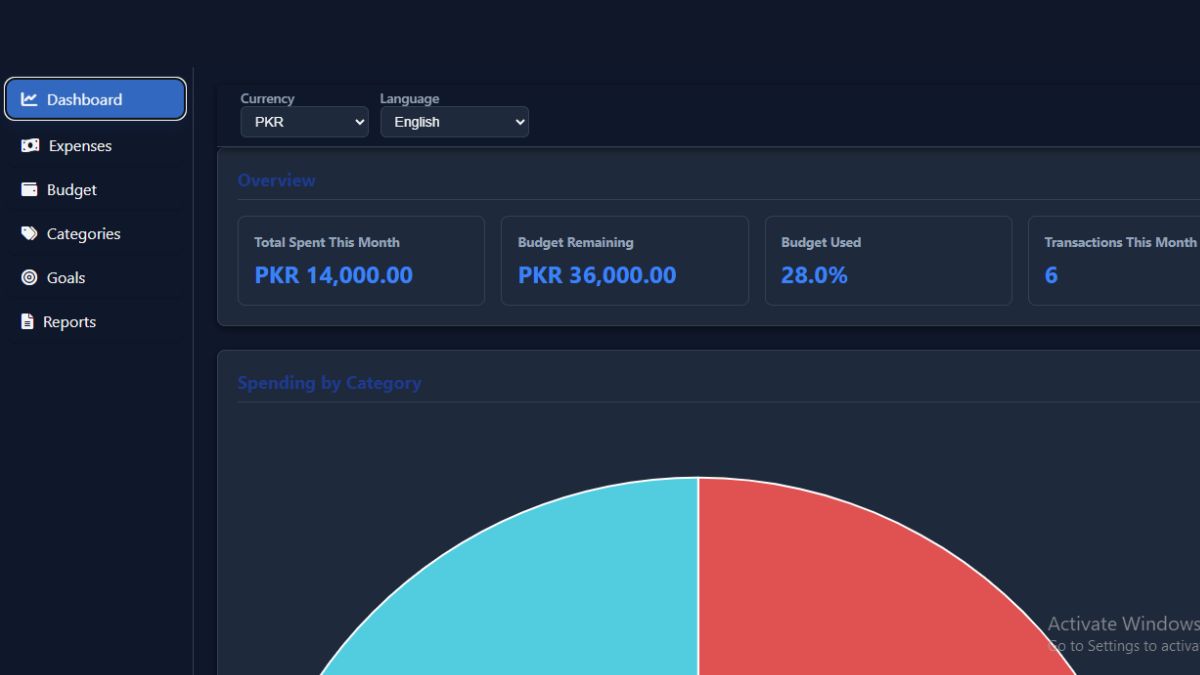Click the Spending by Category heading
Screen dimensions: 1200x675
[x=330, y=383]
